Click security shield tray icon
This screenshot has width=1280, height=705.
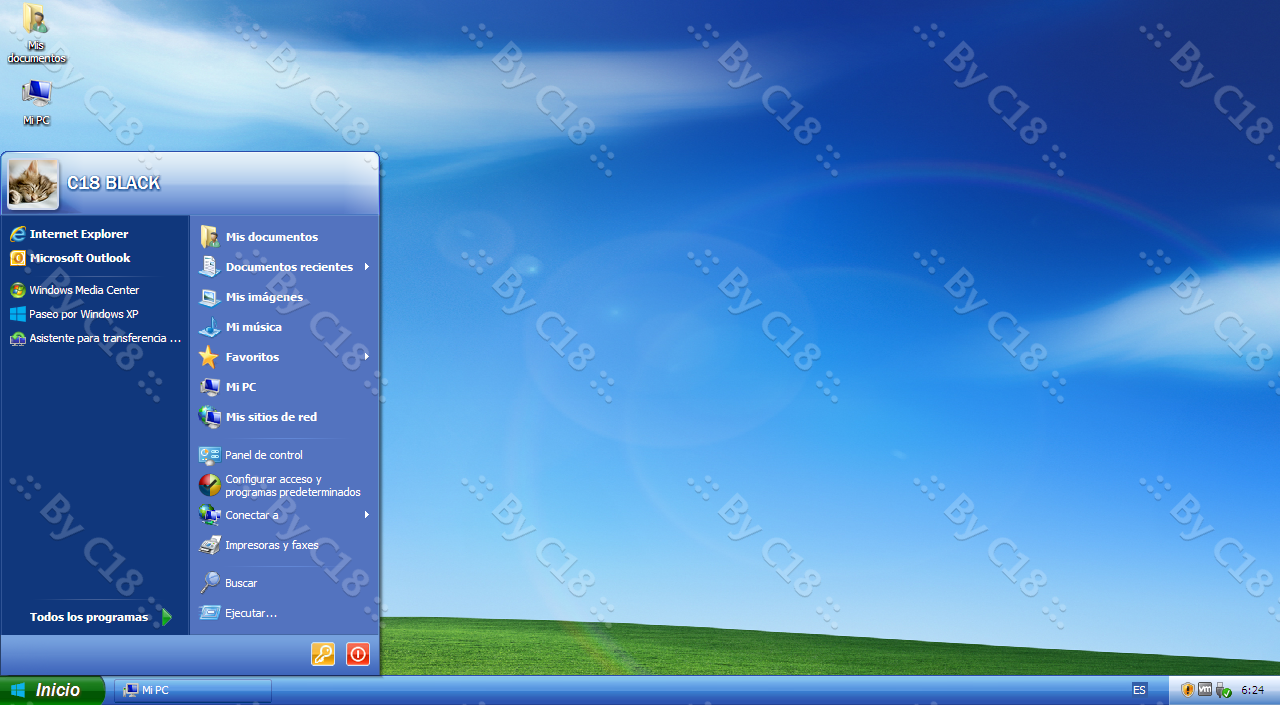click(1188, 690)
